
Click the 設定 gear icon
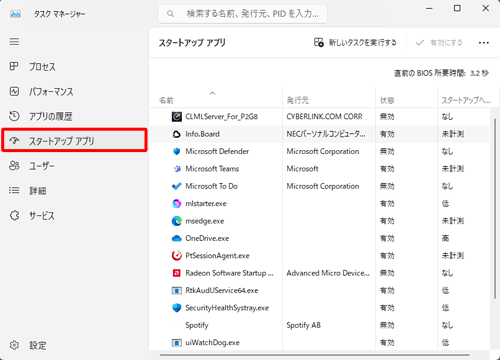pos(14,345)
